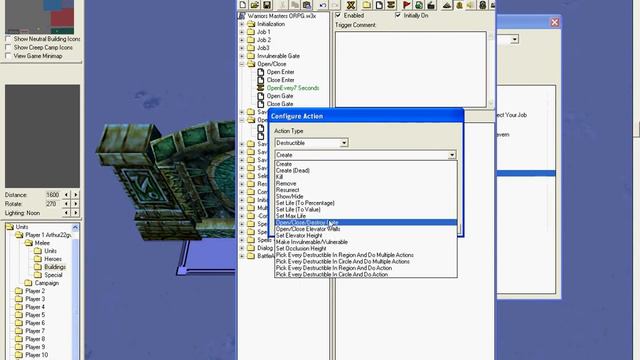Open the Object Editor module icon

point(483,5)
